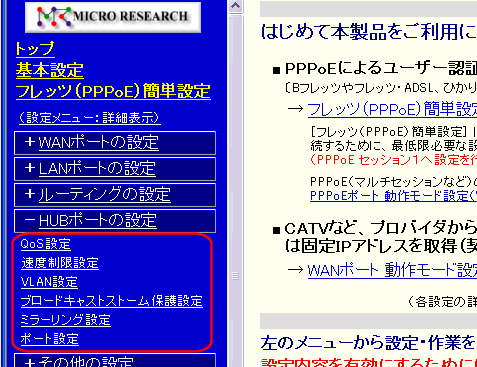Select ミラーリング設定 submenu item
Viewport: 477px width, 367px height.
click(66, 320)
